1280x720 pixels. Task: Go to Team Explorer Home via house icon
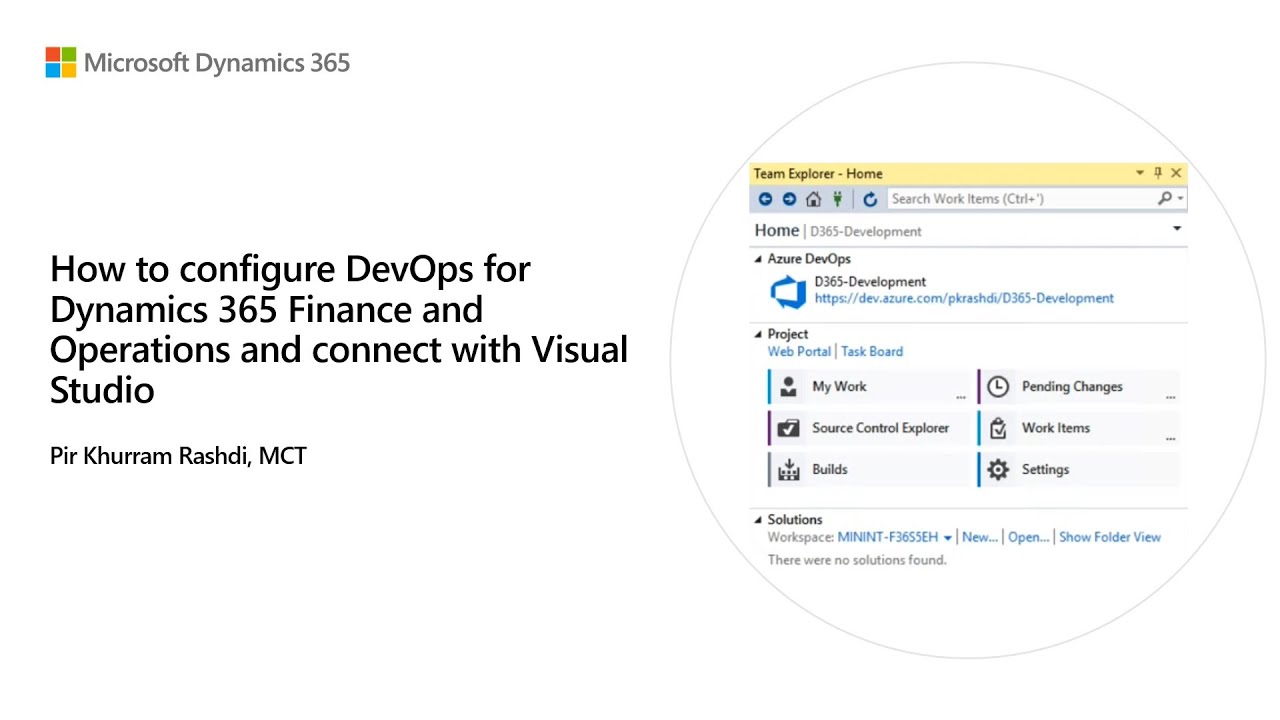(x=814, y=199)
